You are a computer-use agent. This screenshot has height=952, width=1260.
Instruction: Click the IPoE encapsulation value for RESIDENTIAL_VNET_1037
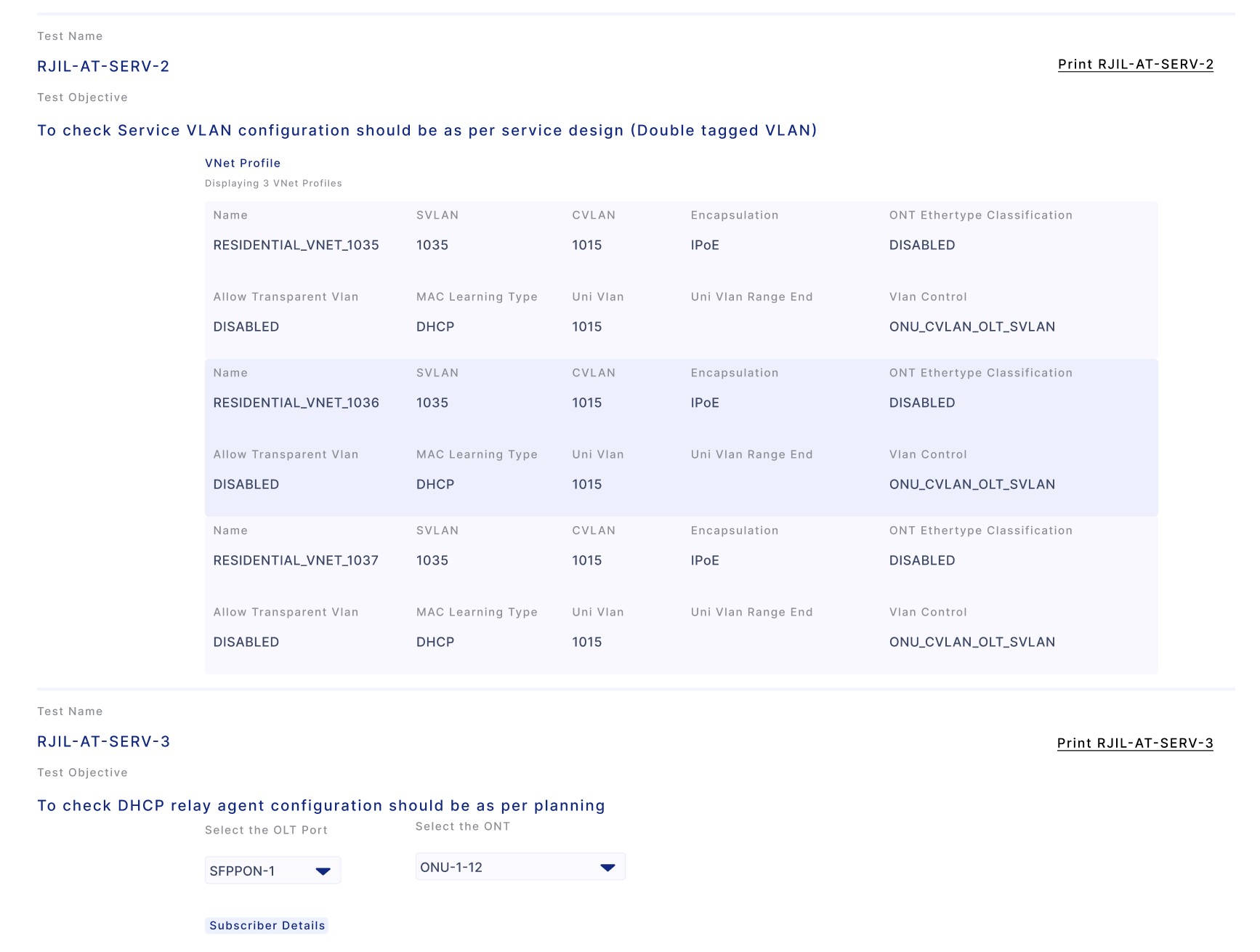tap(705, 561)
